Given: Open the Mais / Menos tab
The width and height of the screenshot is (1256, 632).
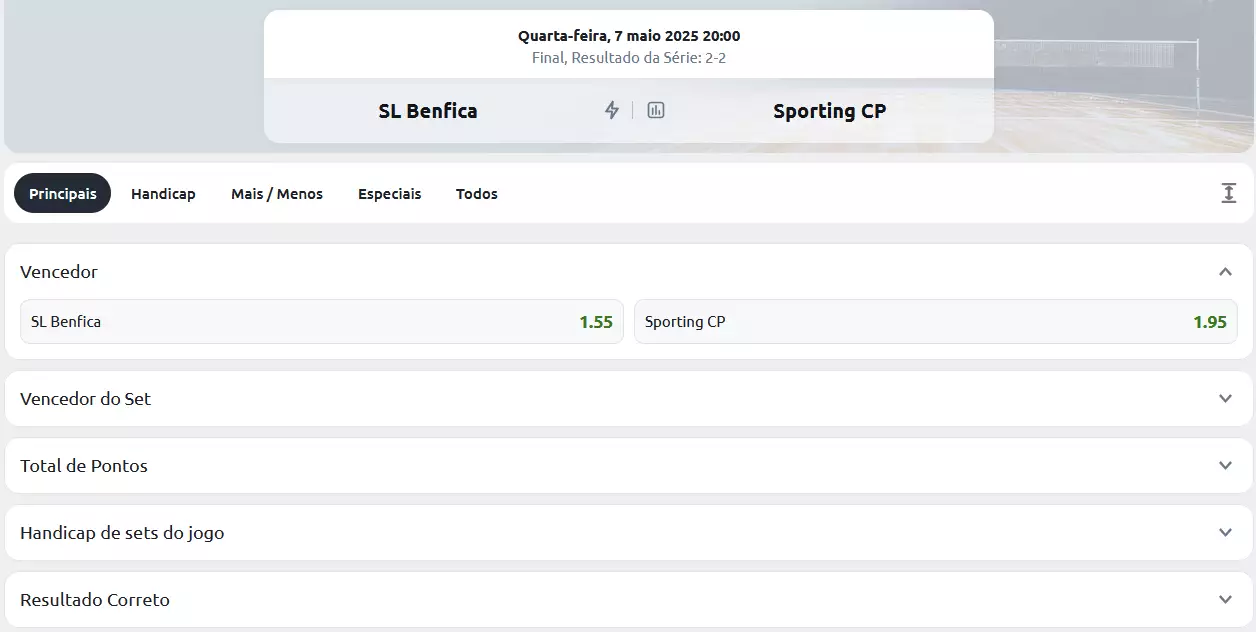Looking at the screenshot, I should (277, 193).
